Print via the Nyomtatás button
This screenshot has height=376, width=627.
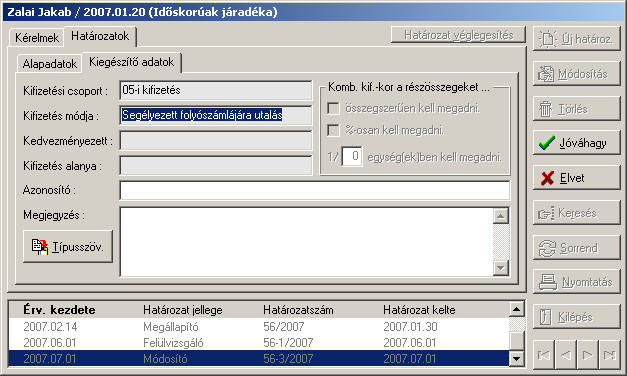[577, 282]
